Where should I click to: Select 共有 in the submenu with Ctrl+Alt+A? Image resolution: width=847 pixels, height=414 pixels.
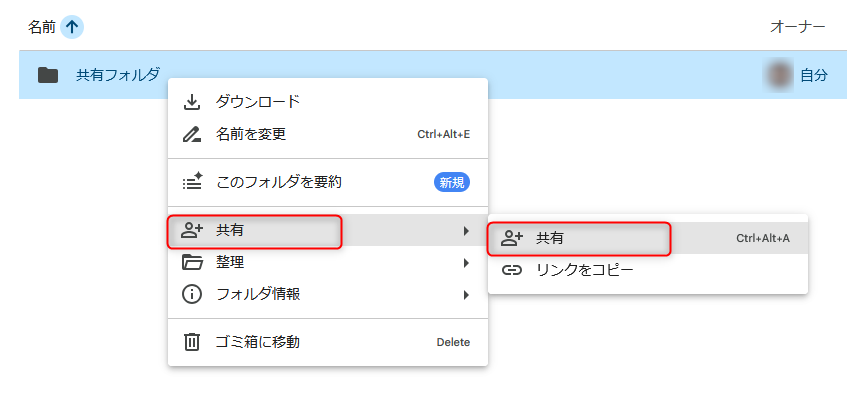(550, 238)
